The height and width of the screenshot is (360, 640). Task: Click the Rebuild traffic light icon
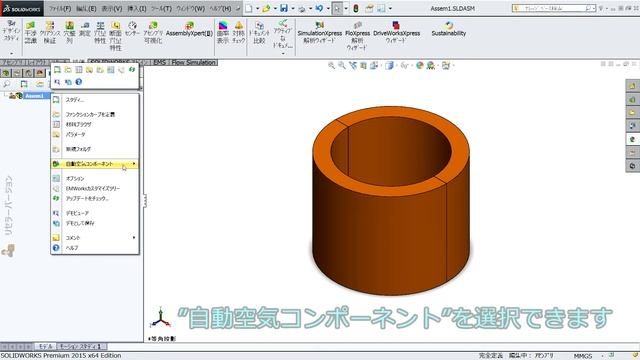coord(356,8)
